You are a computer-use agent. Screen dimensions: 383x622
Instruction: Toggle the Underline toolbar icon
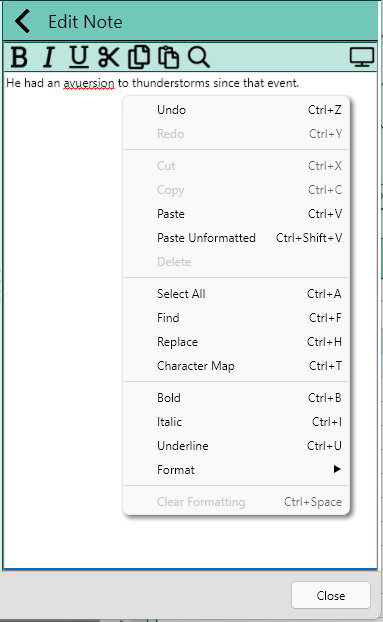79,57
